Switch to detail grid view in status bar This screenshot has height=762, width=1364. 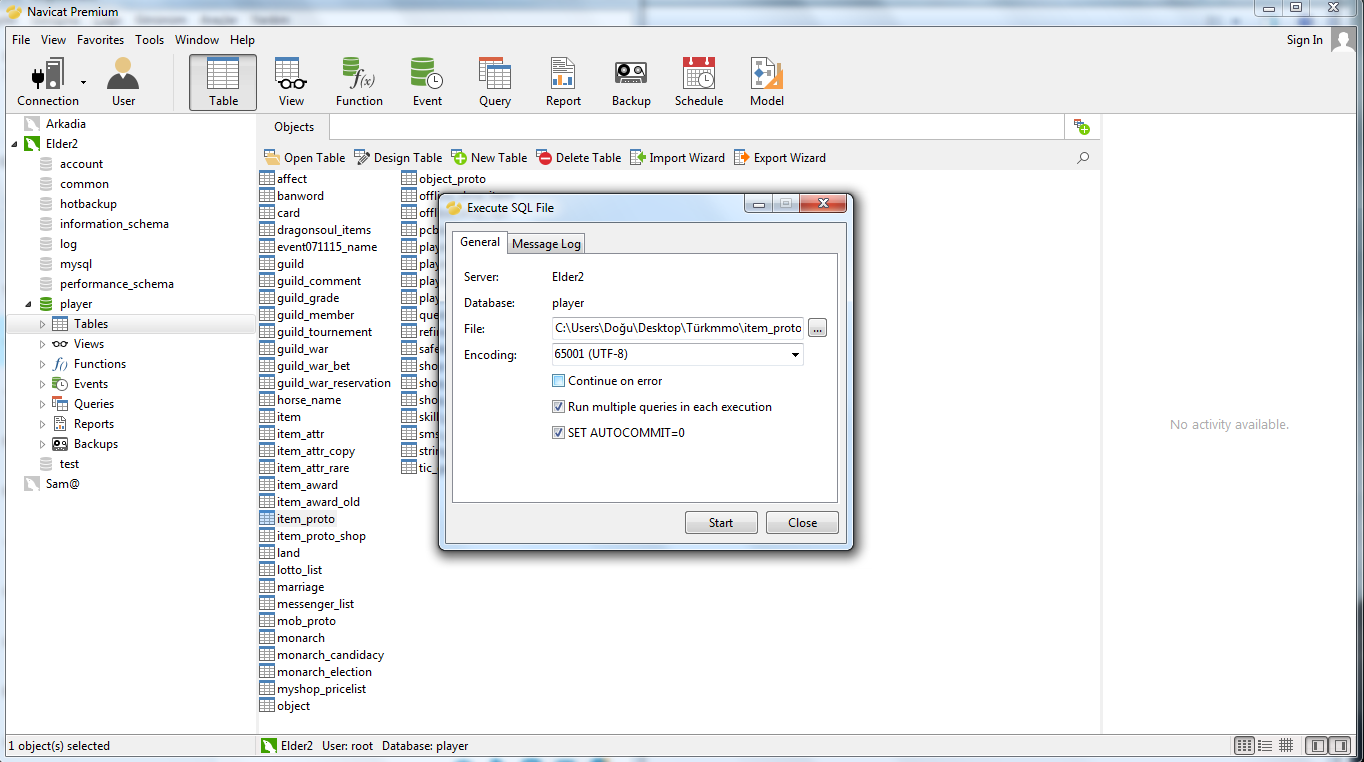click(1286, 746)
